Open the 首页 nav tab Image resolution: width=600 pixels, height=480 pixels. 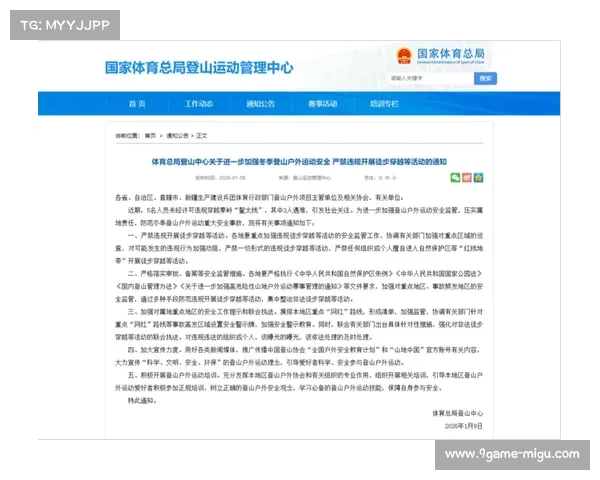[x=137, y=104]
